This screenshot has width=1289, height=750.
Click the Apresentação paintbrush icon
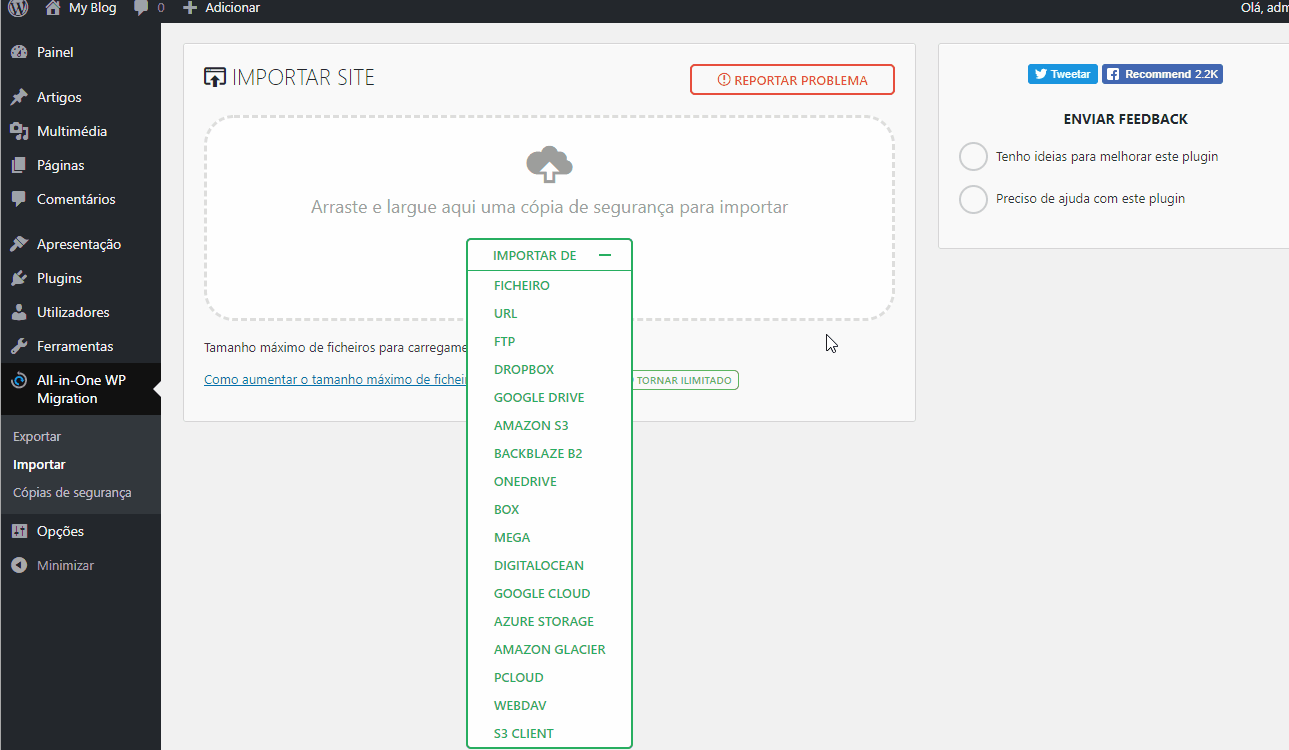[x=19, y=244]
